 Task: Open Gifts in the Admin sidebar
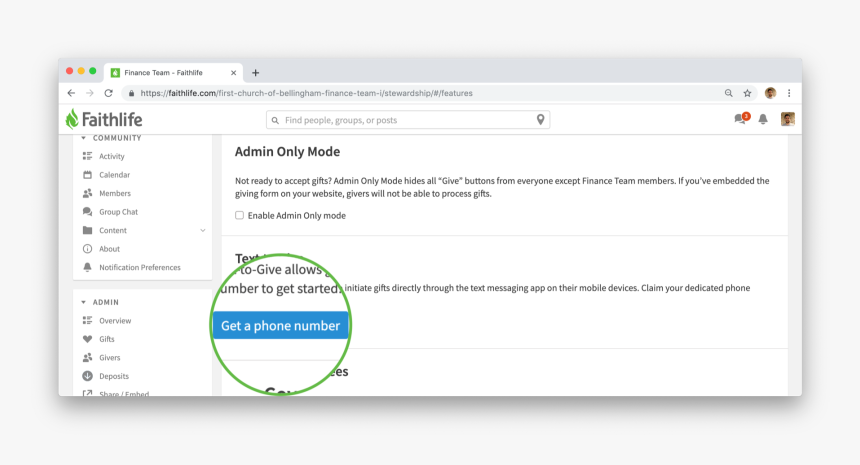coord(106,339)
